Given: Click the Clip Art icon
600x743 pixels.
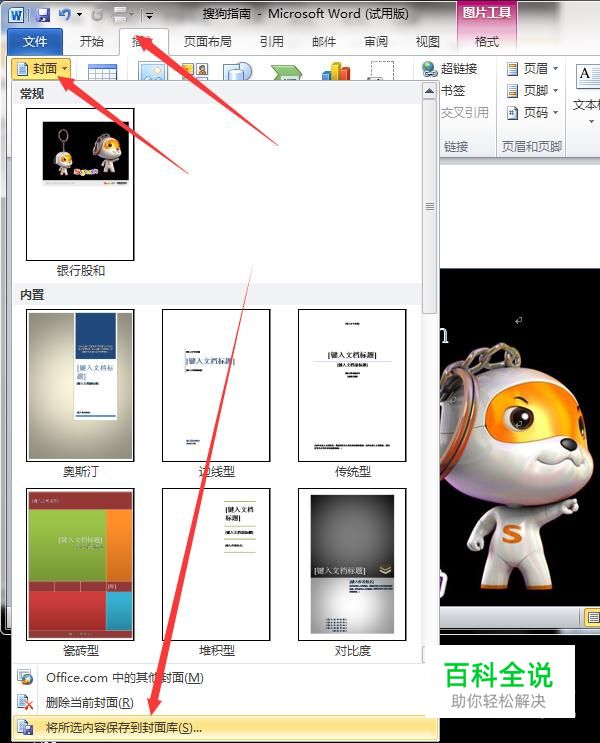Looking at the screenshot, I should pos(195,71).
